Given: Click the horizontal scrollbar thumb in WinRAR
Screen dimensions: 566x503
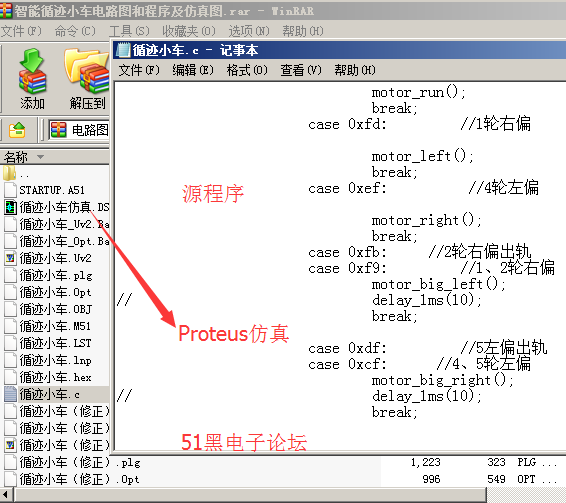Looking at the screenshot, I should (250, 495).
